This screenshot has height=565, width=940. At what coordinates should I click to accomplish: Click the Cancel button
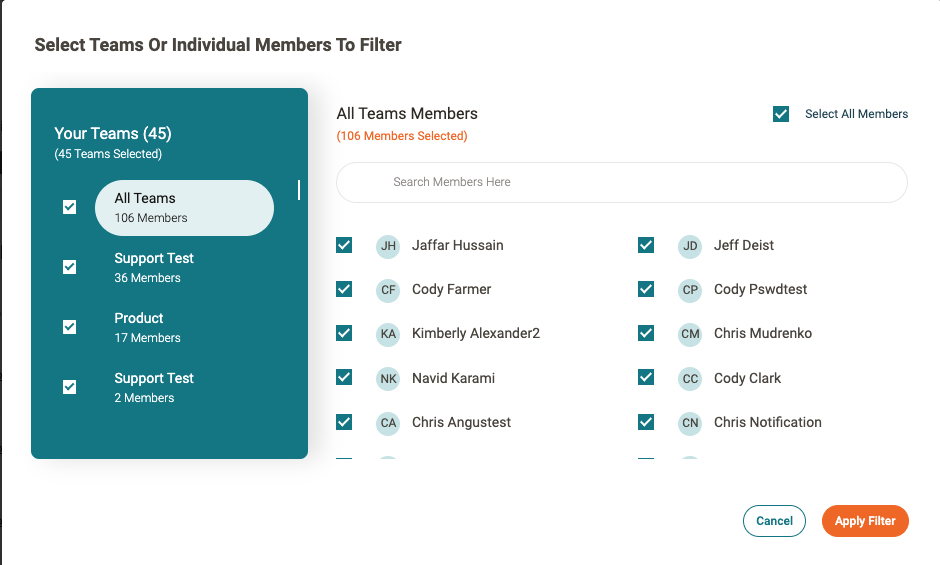[x=774, y=521]
